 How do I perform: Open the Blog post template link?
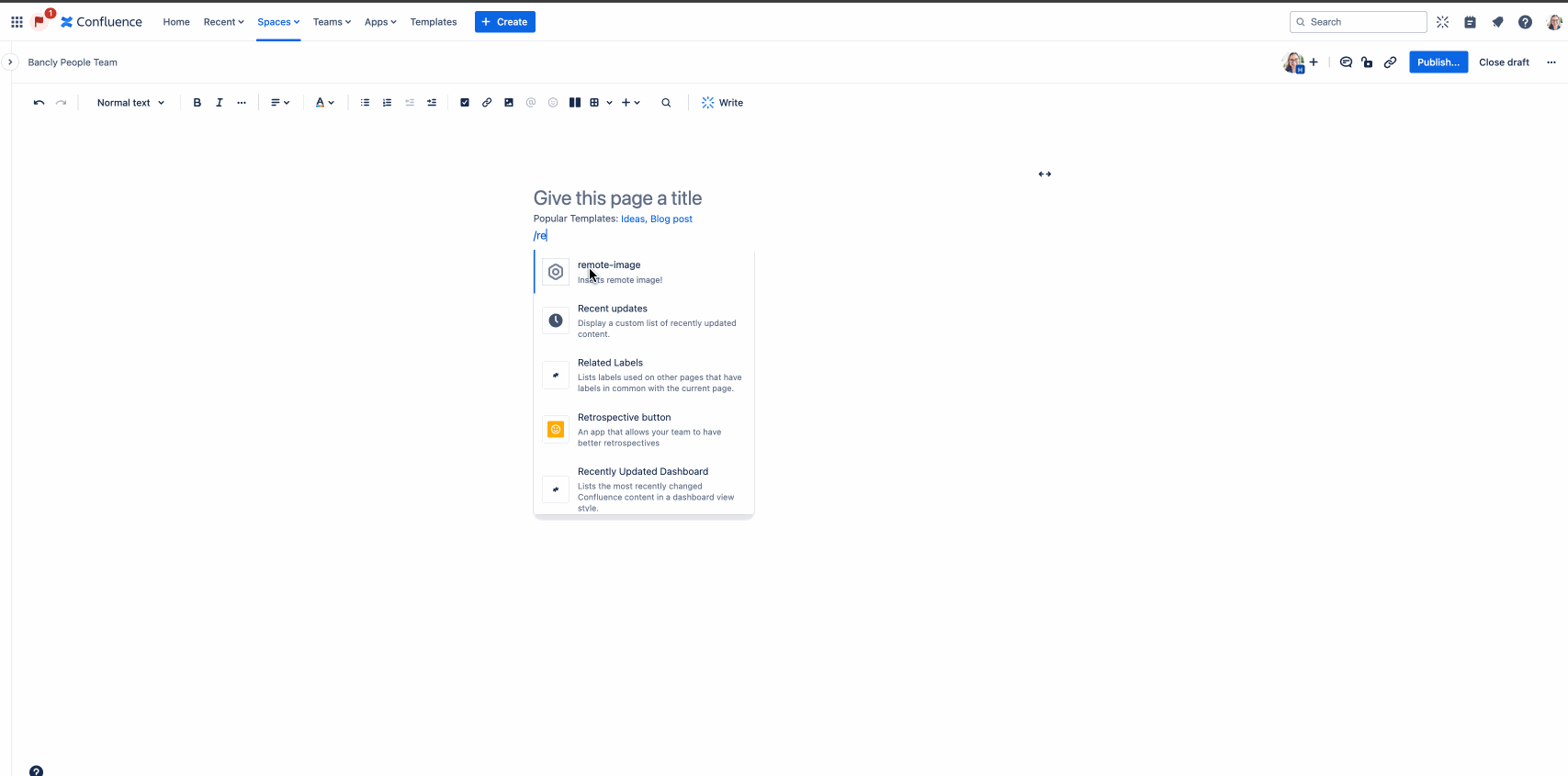click(671, 219)
